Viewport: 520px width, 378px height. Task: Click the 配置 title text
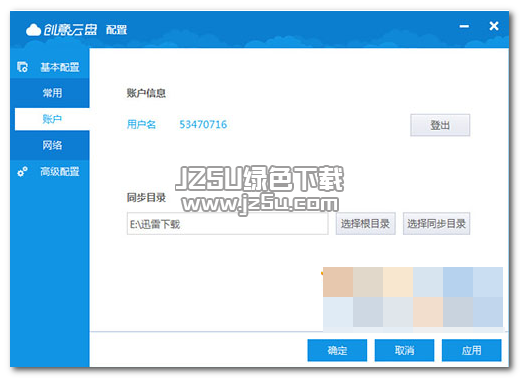coord(116,30)
